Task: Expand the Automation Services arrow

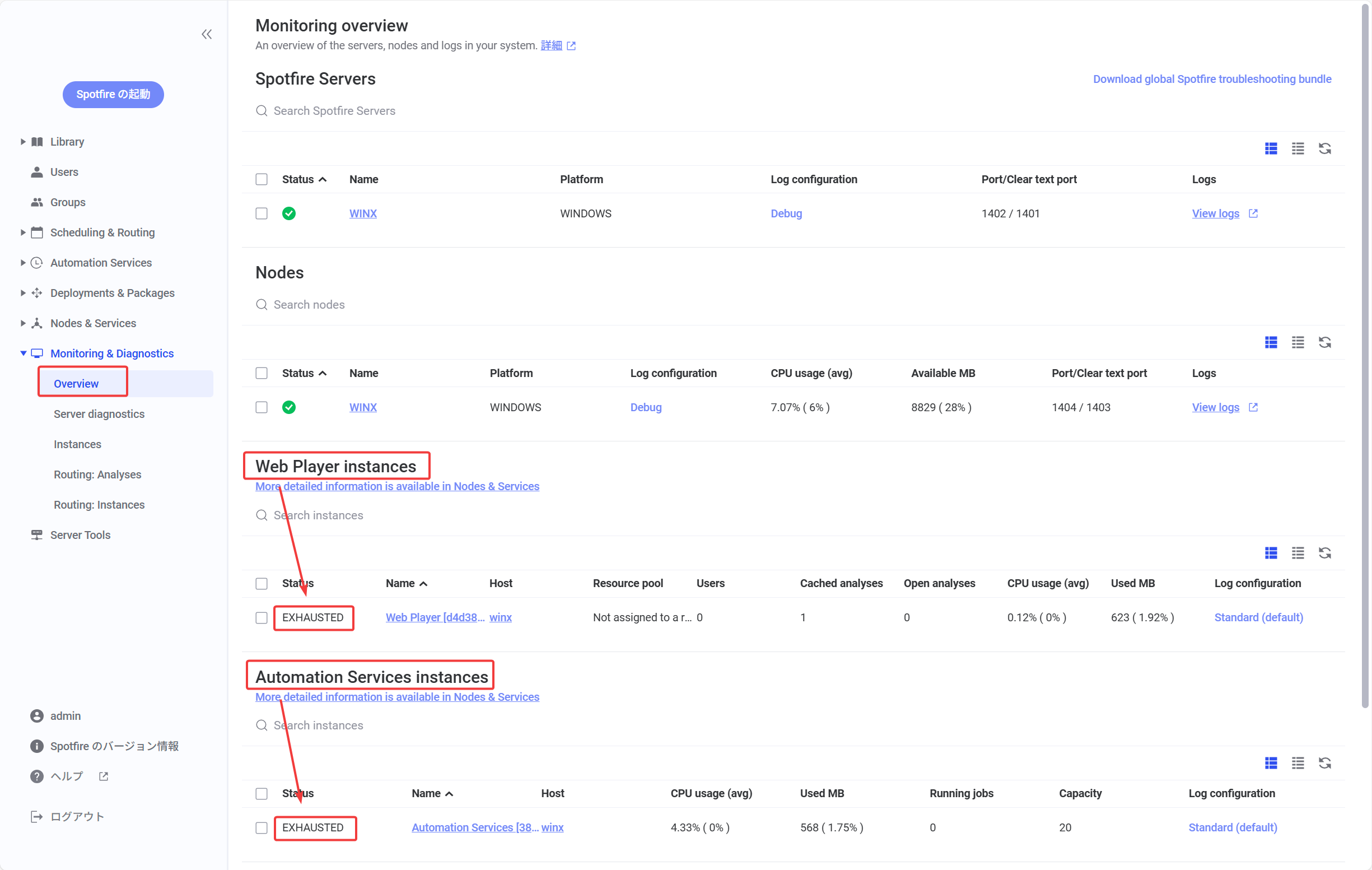Action: click(23, 262)
